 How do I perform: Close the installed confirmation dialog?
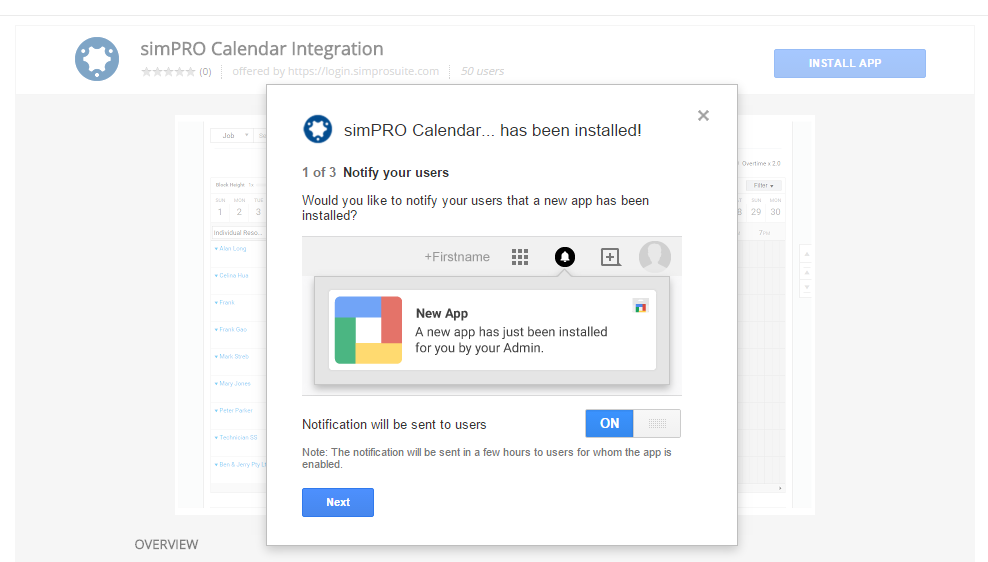703,116
